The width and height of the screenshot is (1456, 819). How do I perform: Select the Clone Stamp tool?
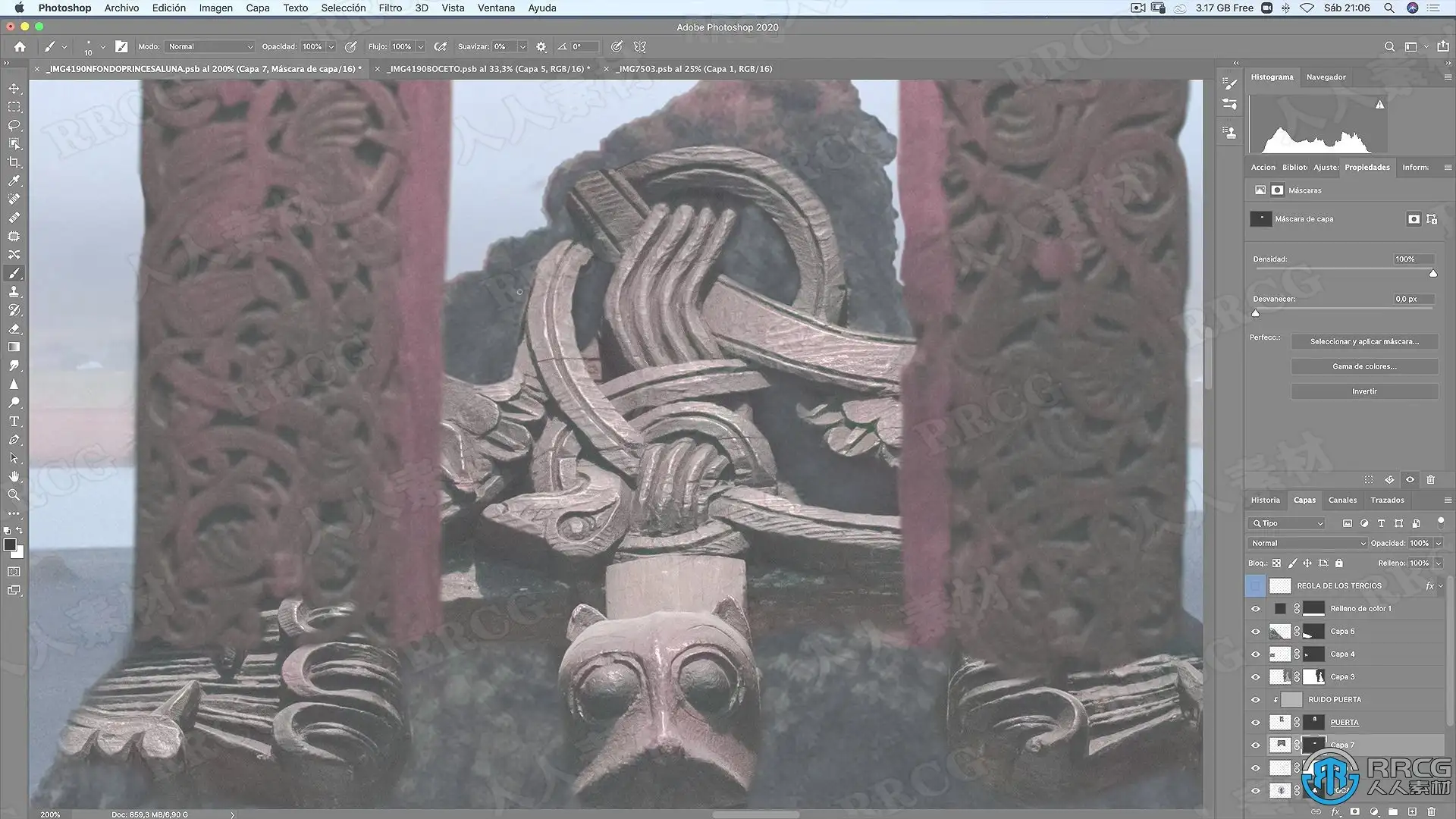tap(14, 292)
